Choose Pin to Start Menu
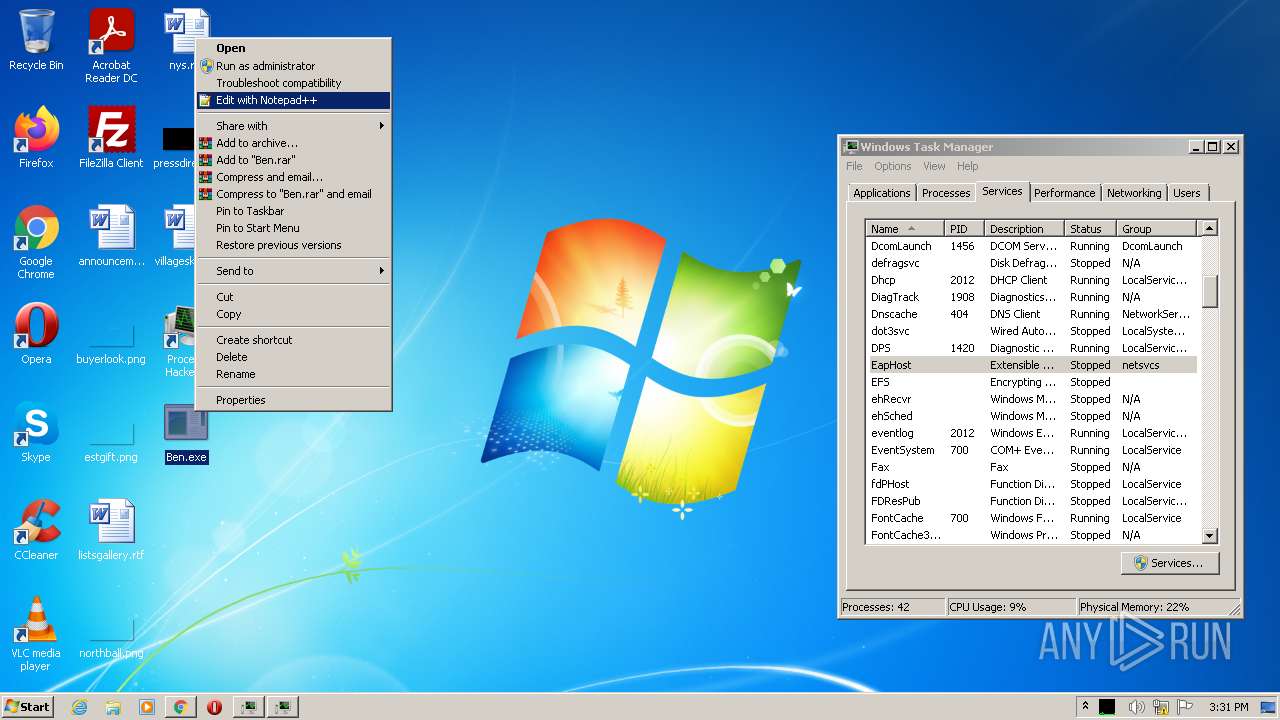This screenshot has width=1280, height=720. point(293,228)
